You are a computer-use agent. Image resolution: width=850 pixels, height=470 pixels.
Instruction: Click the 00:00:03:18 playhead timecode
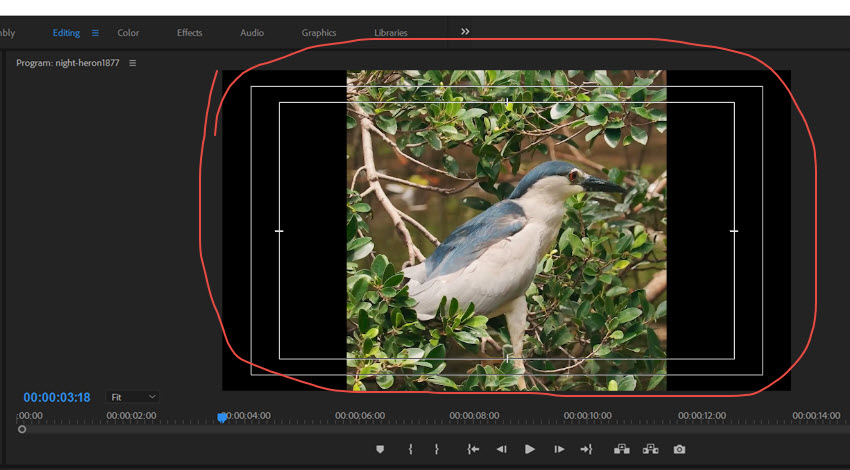pyautogui.click(x=57, y=397)
